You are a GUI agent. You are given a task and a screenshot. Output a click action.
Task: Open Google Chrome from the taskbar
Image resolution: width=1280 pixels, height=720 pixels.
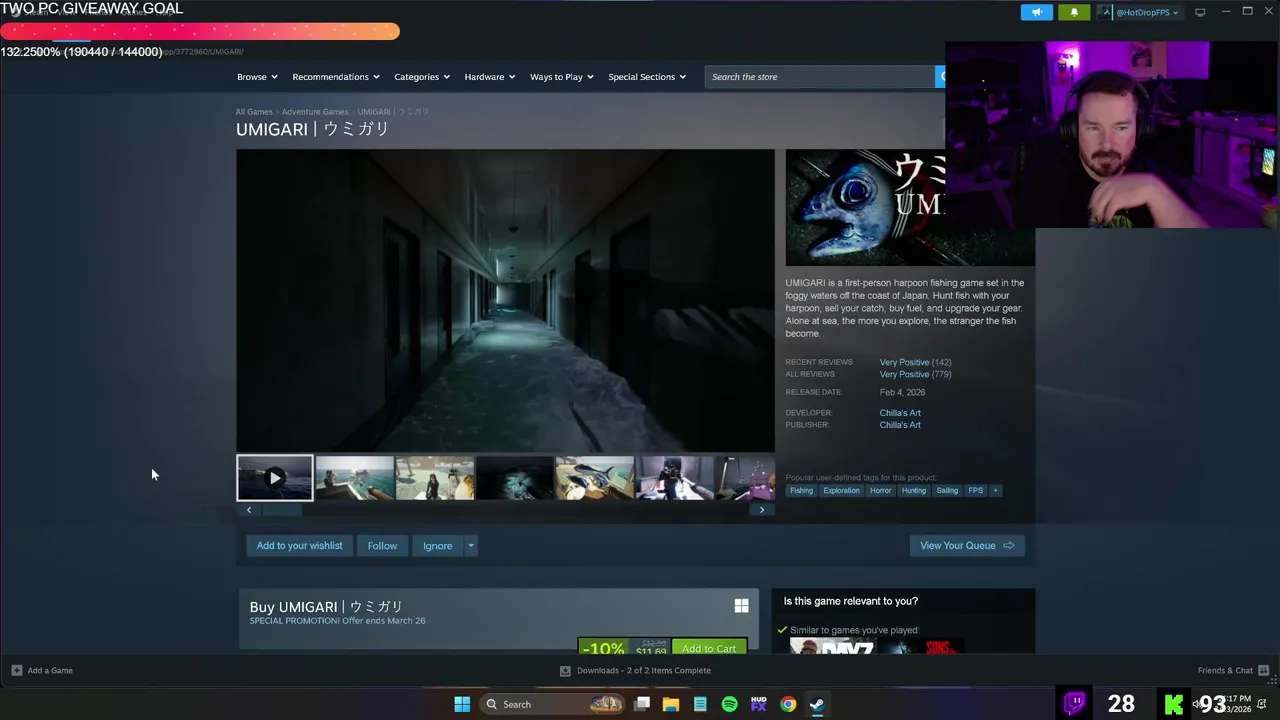788,704
